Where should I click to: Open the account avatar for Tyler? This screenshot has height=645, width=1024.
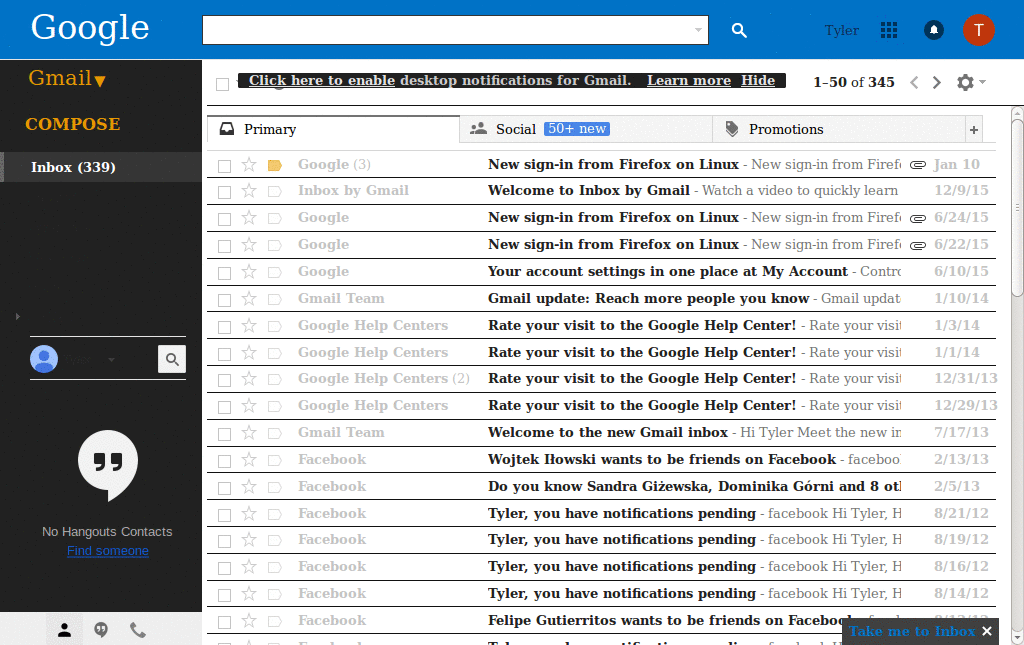(979, 30)
